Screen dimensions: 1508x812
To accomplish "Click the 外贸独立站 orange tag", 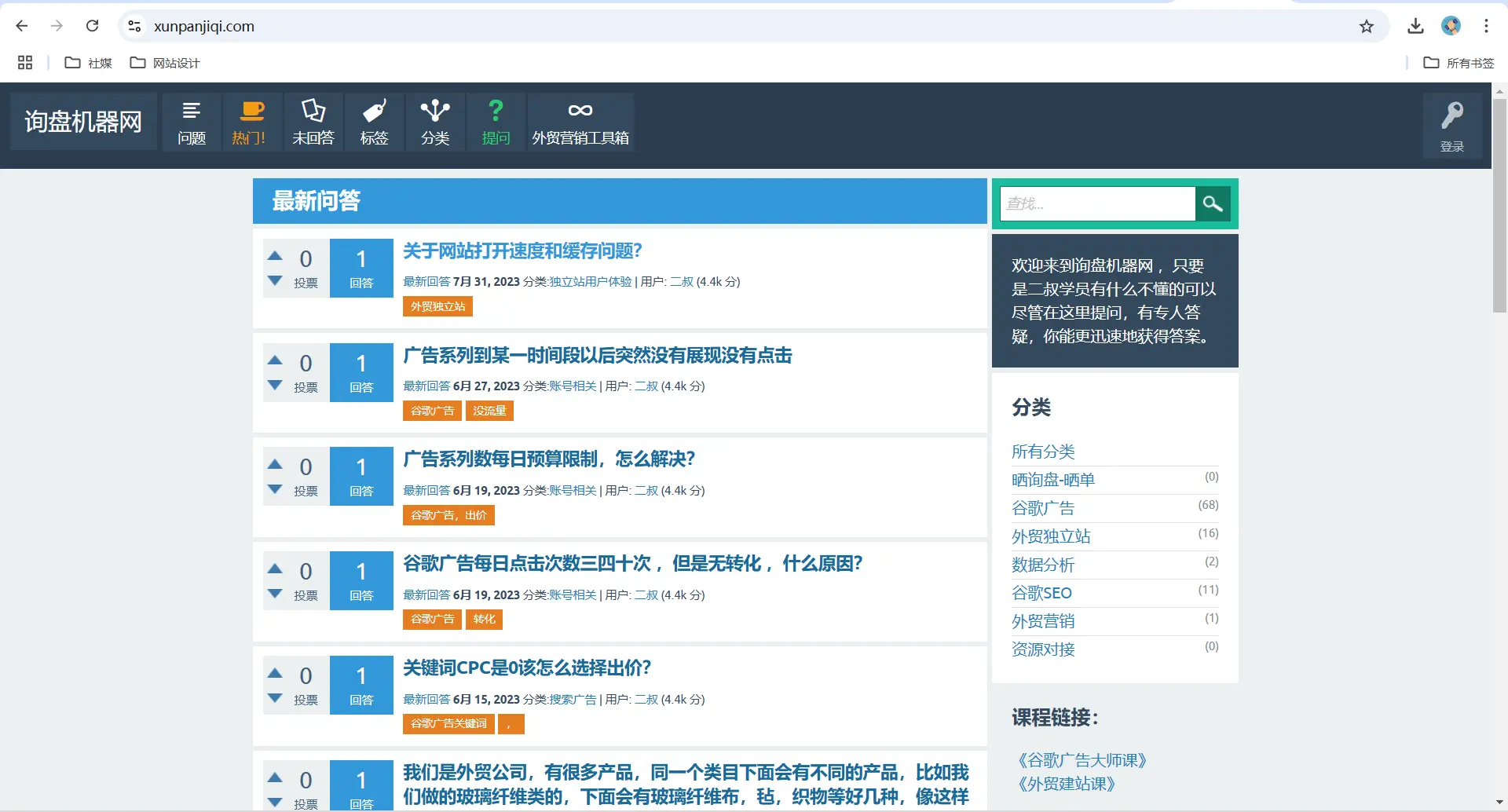I will [437, 306].
